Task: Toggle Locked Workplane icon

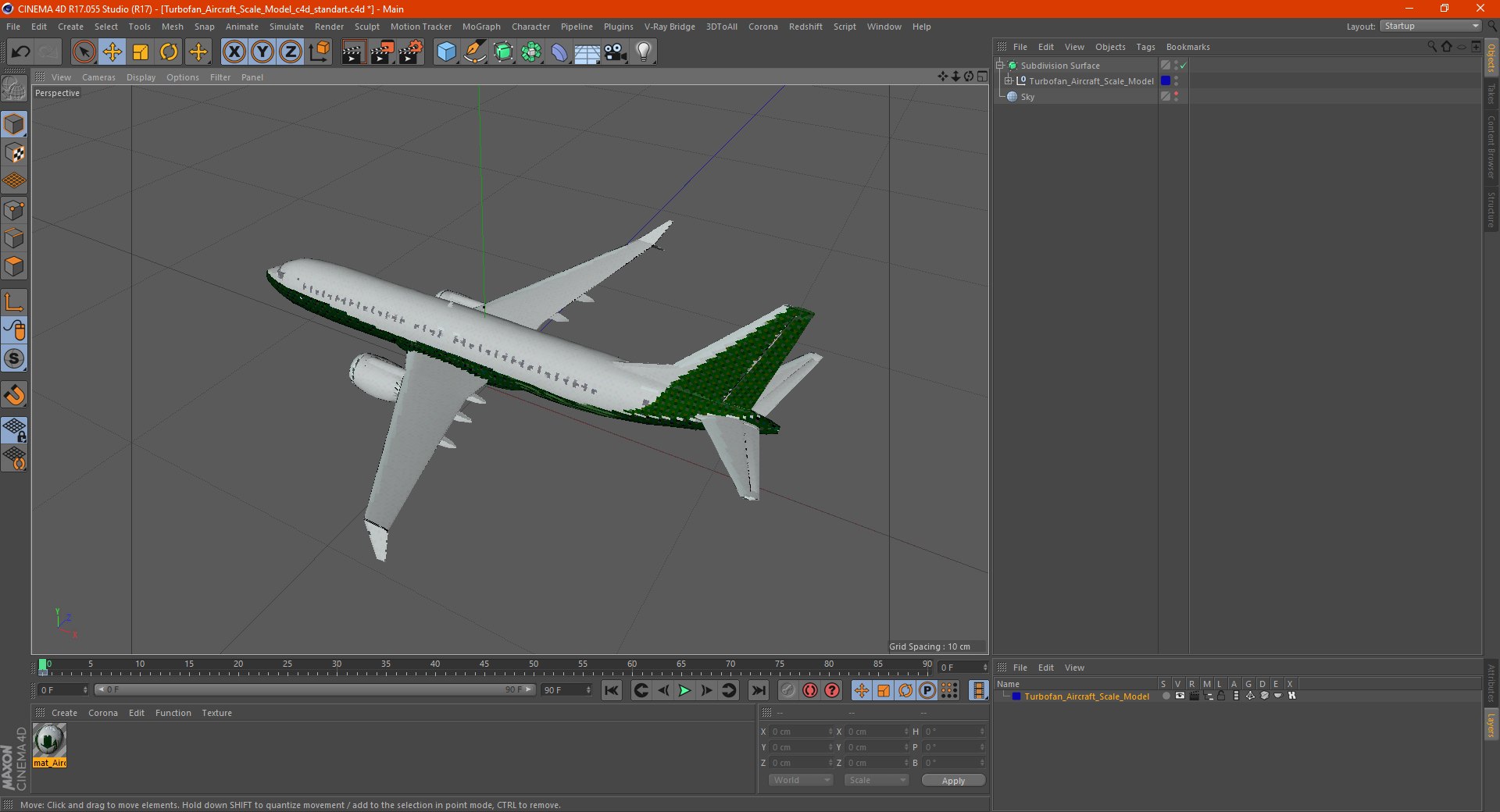Action: point(14,430)
